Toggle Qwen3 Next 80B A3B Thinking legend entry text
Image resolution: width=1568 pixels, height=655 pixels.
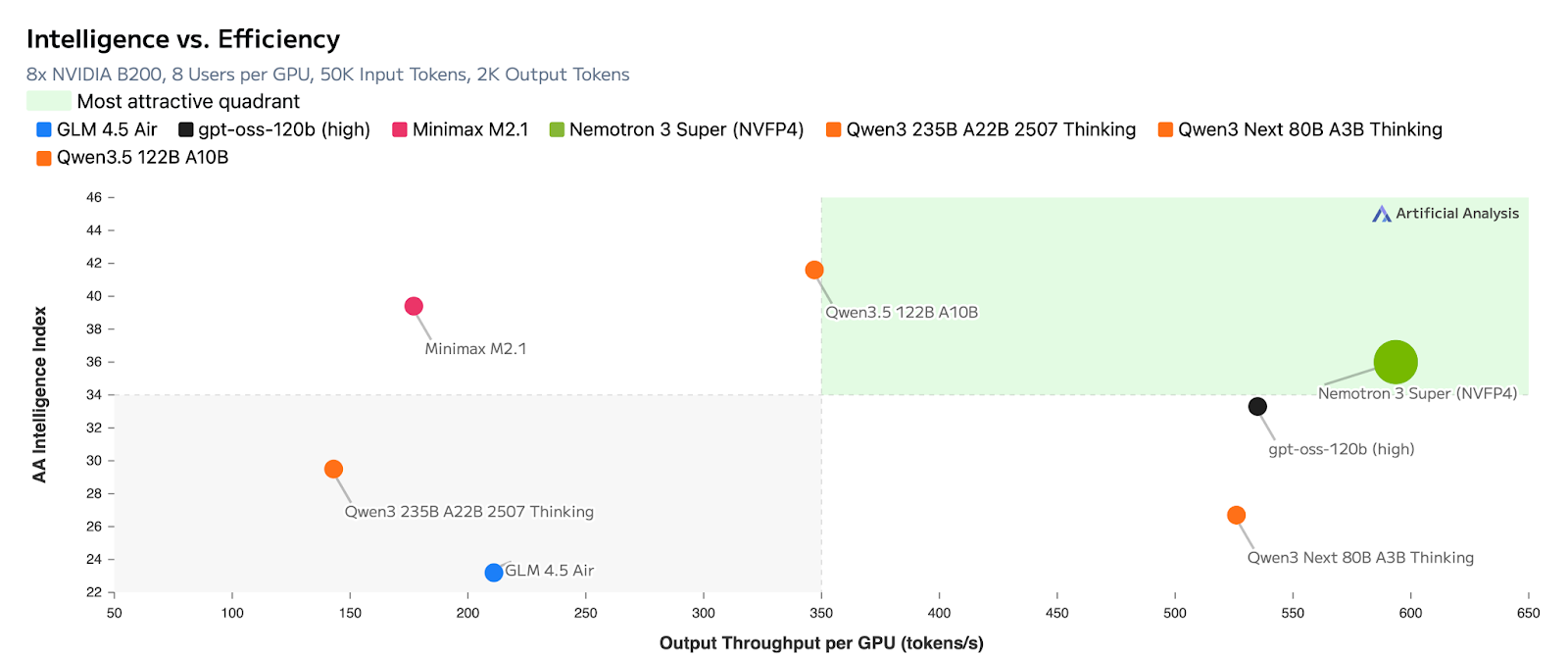pos(1309,129)
